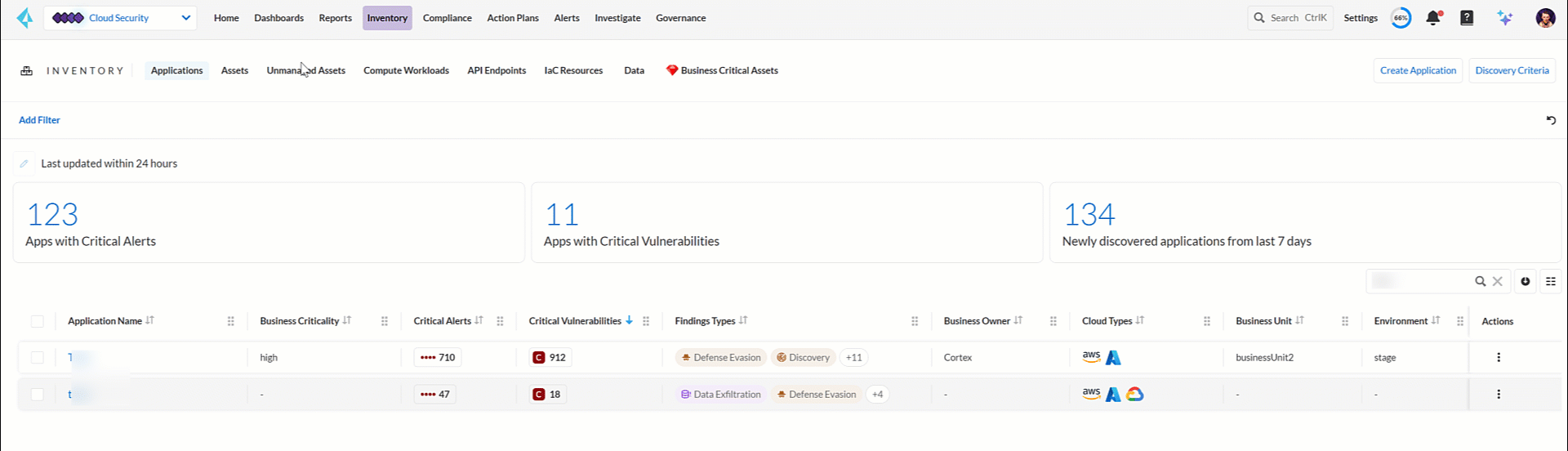The height and width of the screenshot is (451, 1568).
Task: Tick the checkbox for the high criticality row
Action: point(37,357)
